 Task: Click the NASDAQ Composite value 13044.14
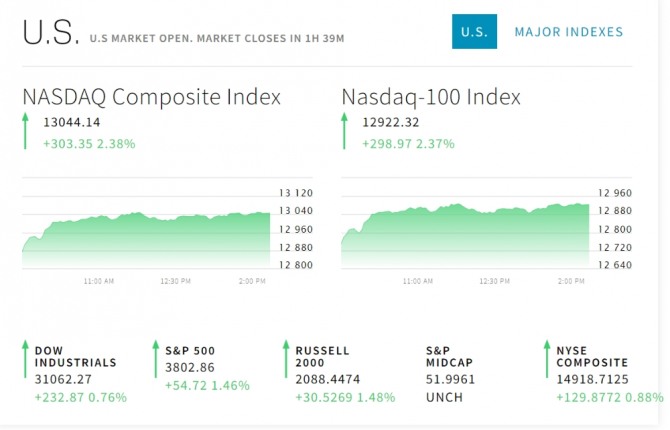(71, 122)
